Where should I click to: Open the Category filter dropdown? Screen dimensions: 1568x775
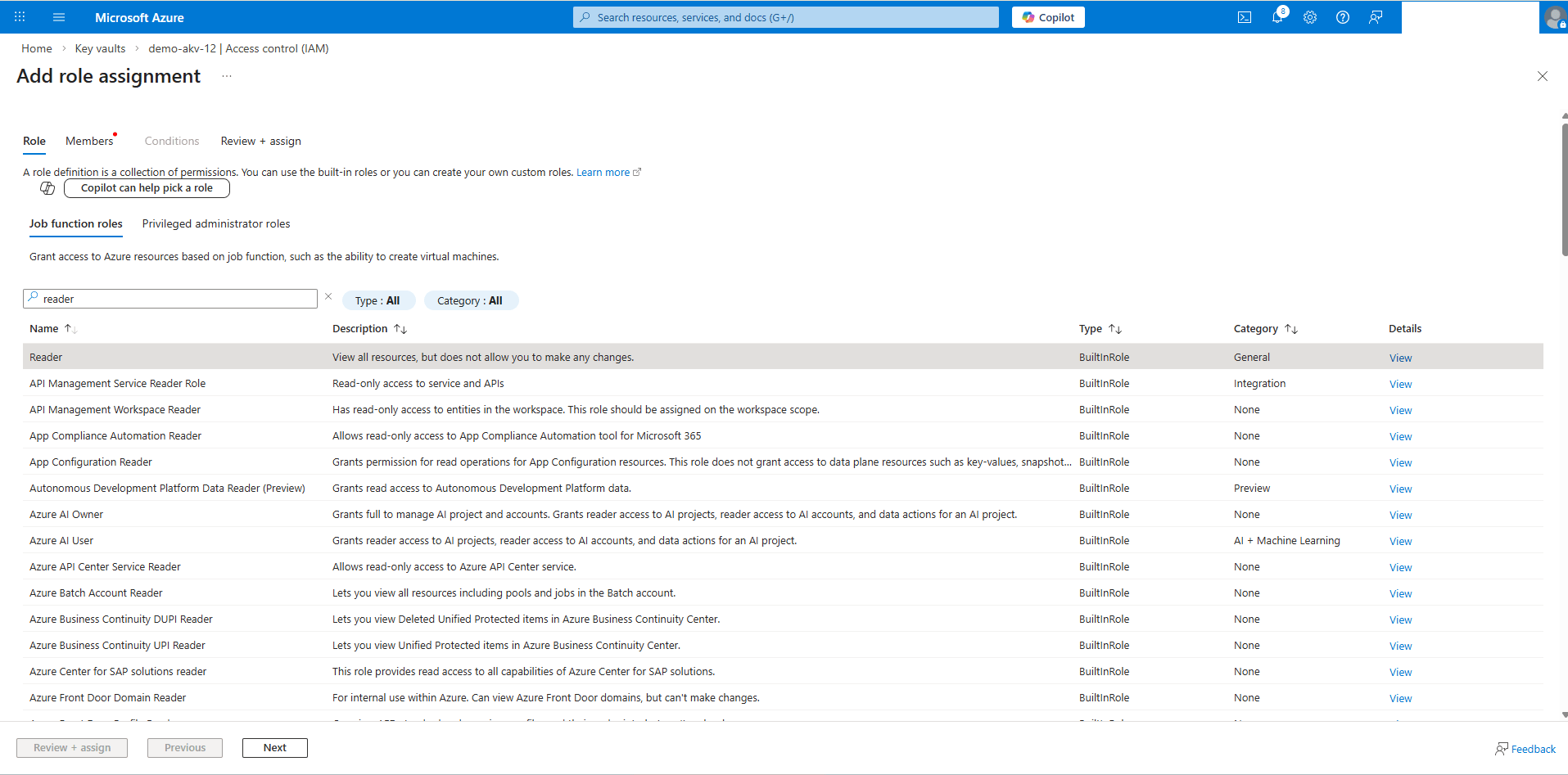pyautogui.click(x=471, y=300)
